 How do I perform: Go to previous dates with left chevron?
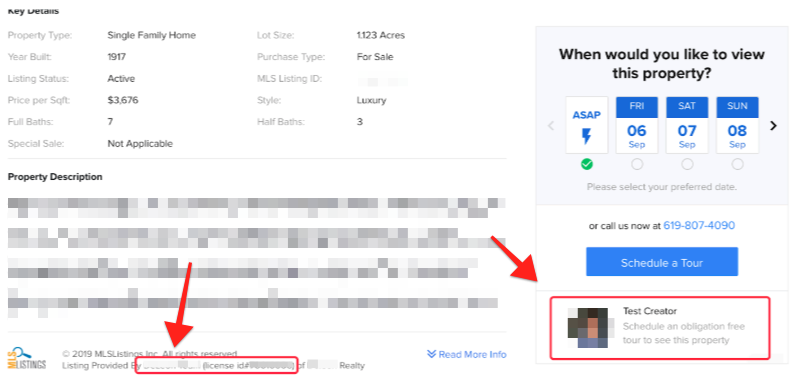pos(551,125)
